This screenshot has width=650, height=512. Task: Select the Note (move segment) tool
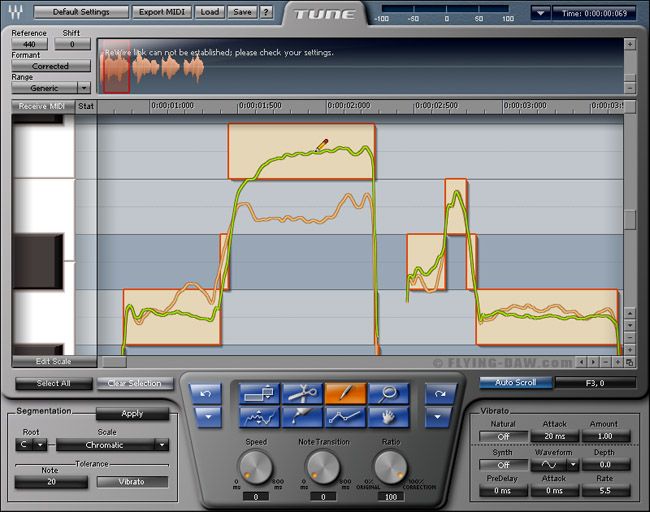tap(260, 393)
